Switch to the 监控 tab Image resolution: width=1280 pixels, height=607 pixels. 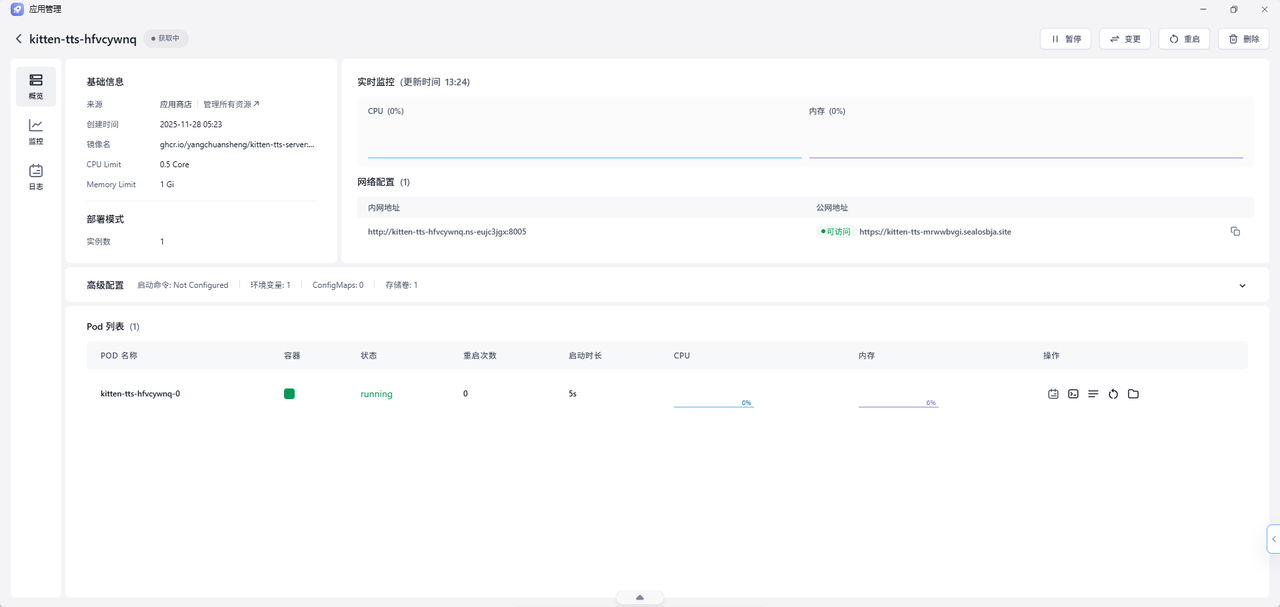36,132
